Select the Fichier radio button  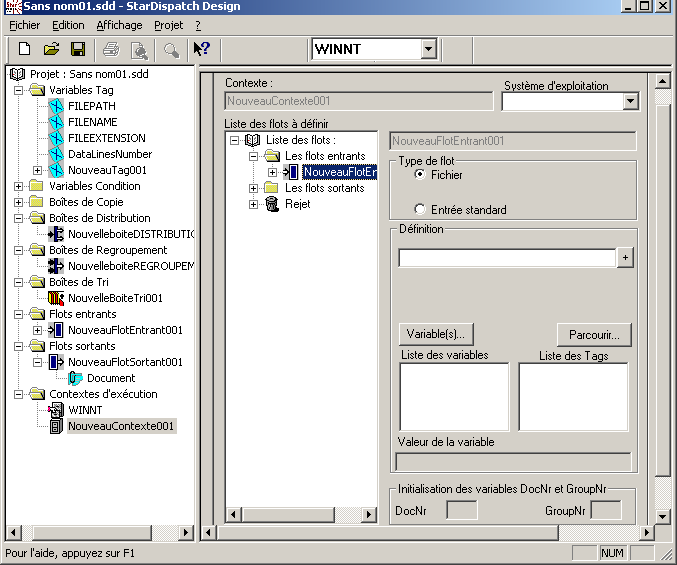420,174
